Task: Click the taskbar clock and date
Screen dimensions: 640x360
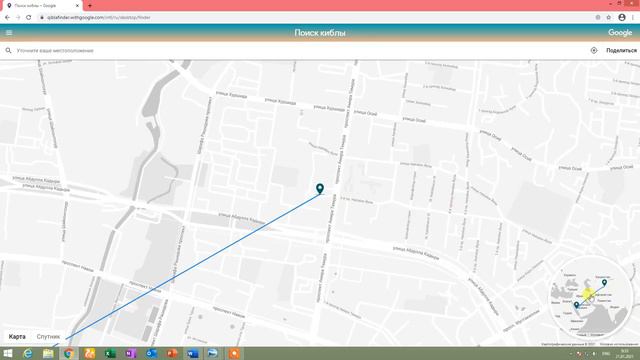Action: 624,353
